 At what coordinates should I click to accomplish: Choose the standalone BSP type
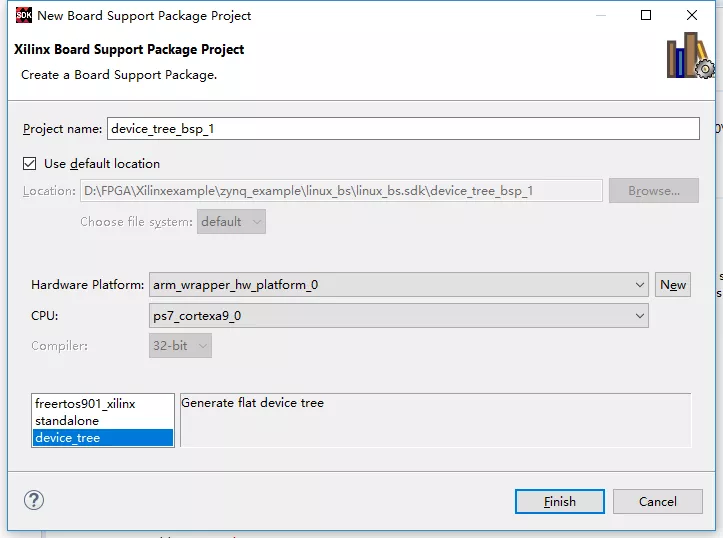coord(67,421)
